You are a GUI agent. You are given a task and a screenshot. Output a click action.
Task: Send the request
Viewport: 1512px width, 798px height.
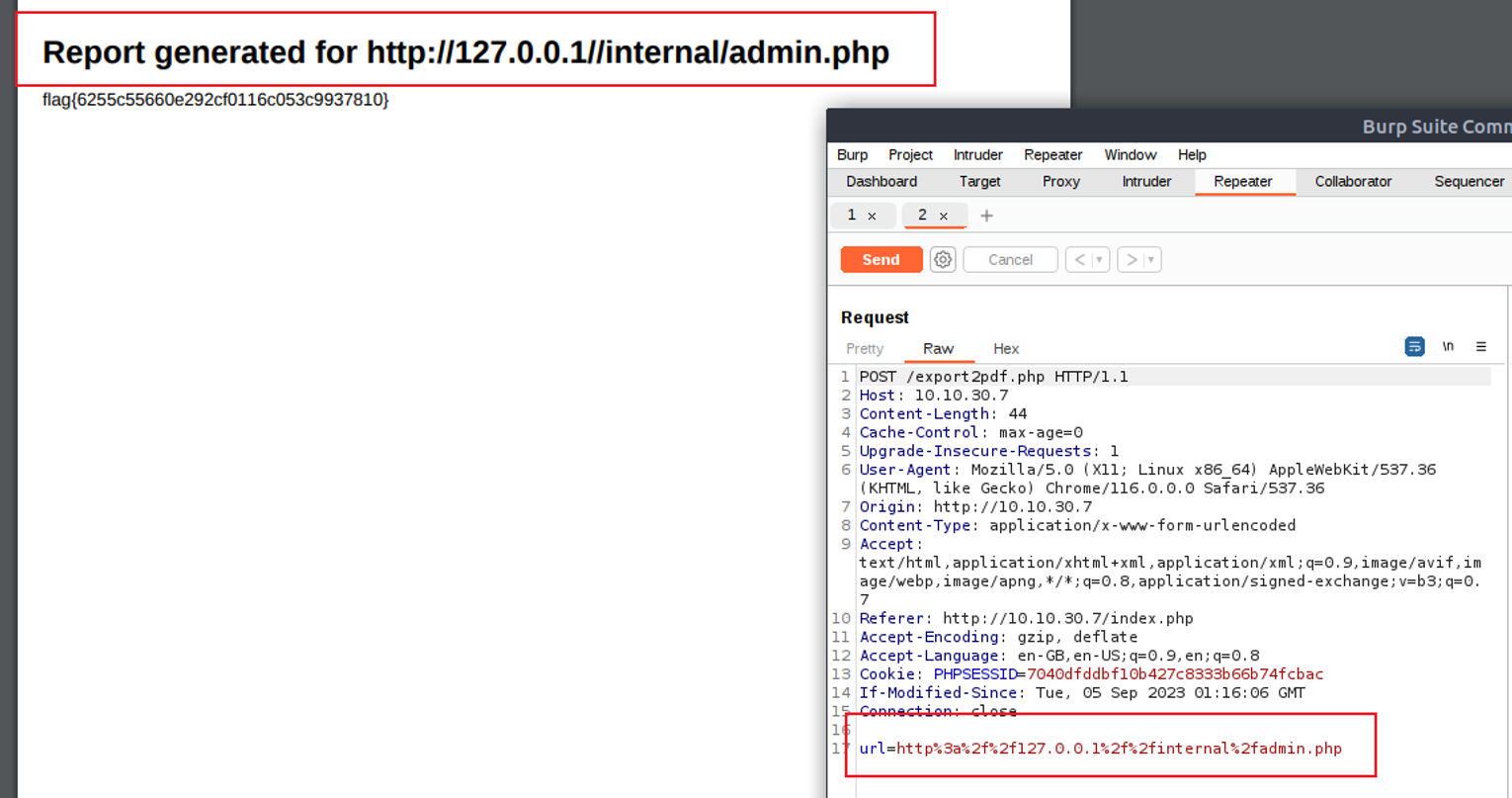tap(881, 259)
